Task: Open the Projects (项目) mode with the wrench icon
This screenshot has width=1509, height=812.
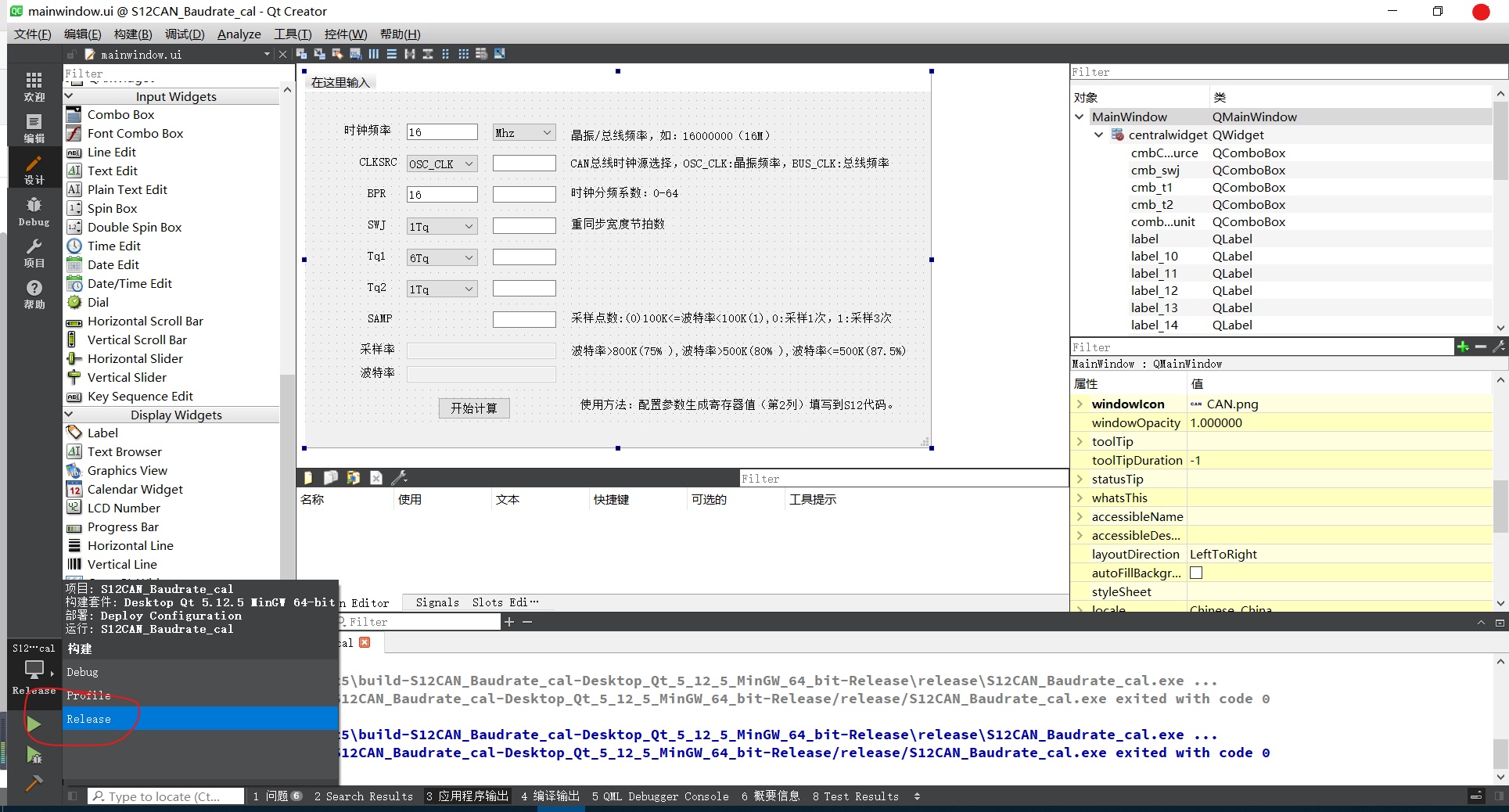Action: [34, 253]
